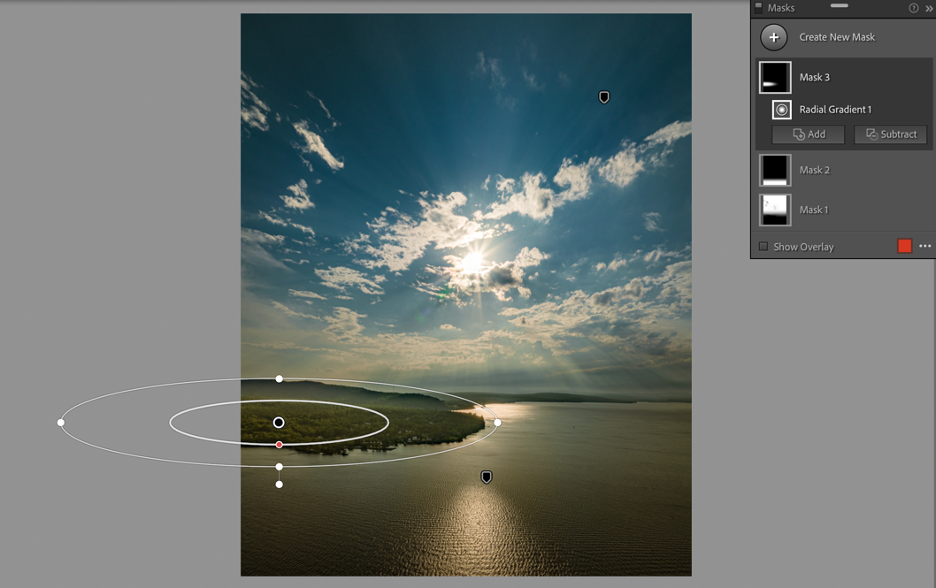Collapse the Masks panel with double arrows
This screenshot has height=588, width=936.
pyautogui.click(x=928, y=8)
